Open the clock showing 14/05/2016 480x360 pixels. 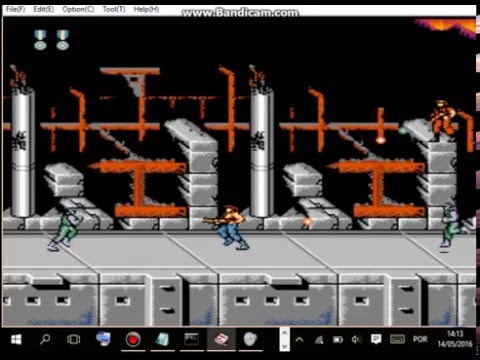[x=455, y=339]
